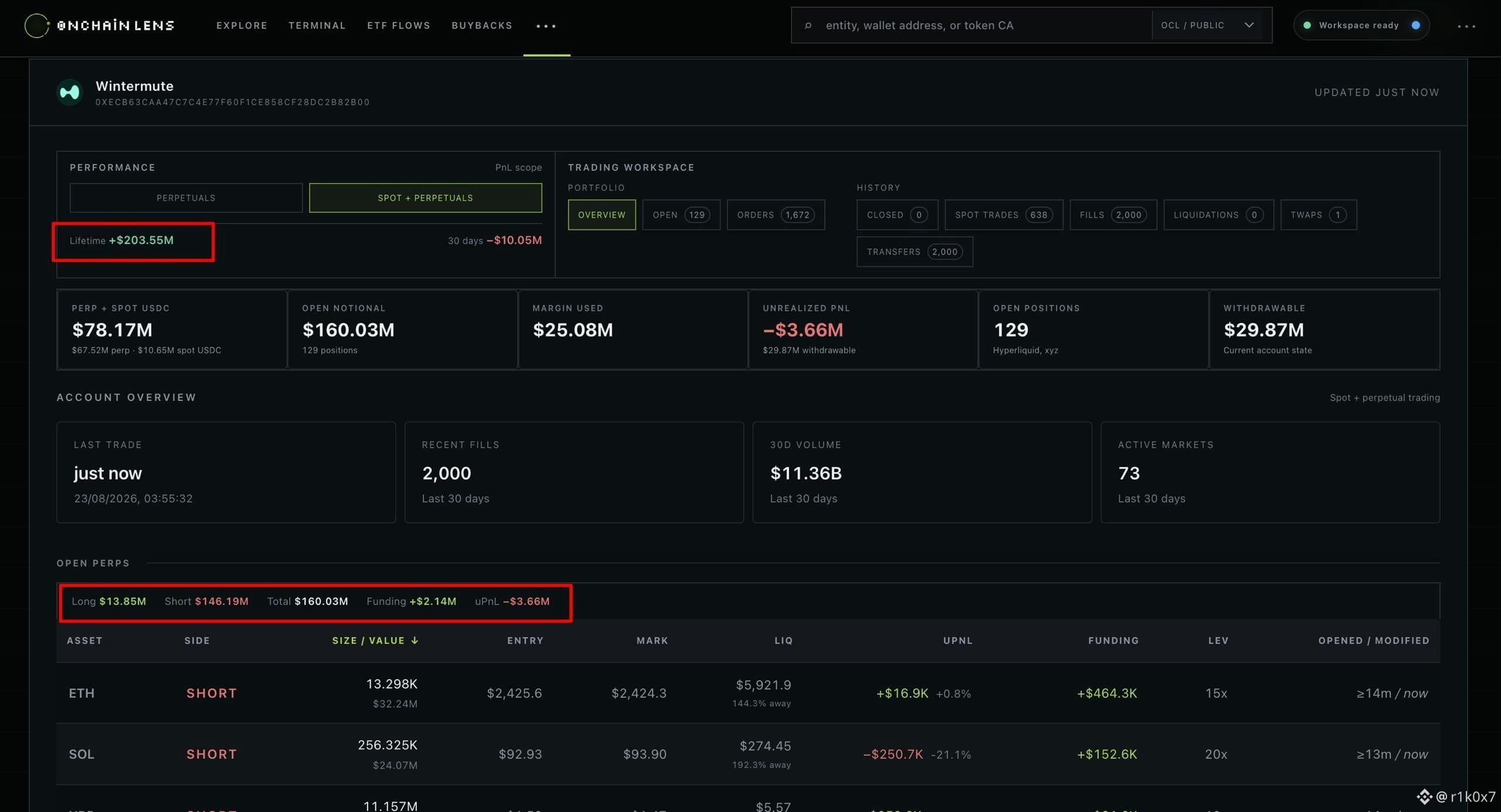Click the ETH funding +$464.3K value
The width and height of the screenshot is (1501, 812).
(1107, 693)
